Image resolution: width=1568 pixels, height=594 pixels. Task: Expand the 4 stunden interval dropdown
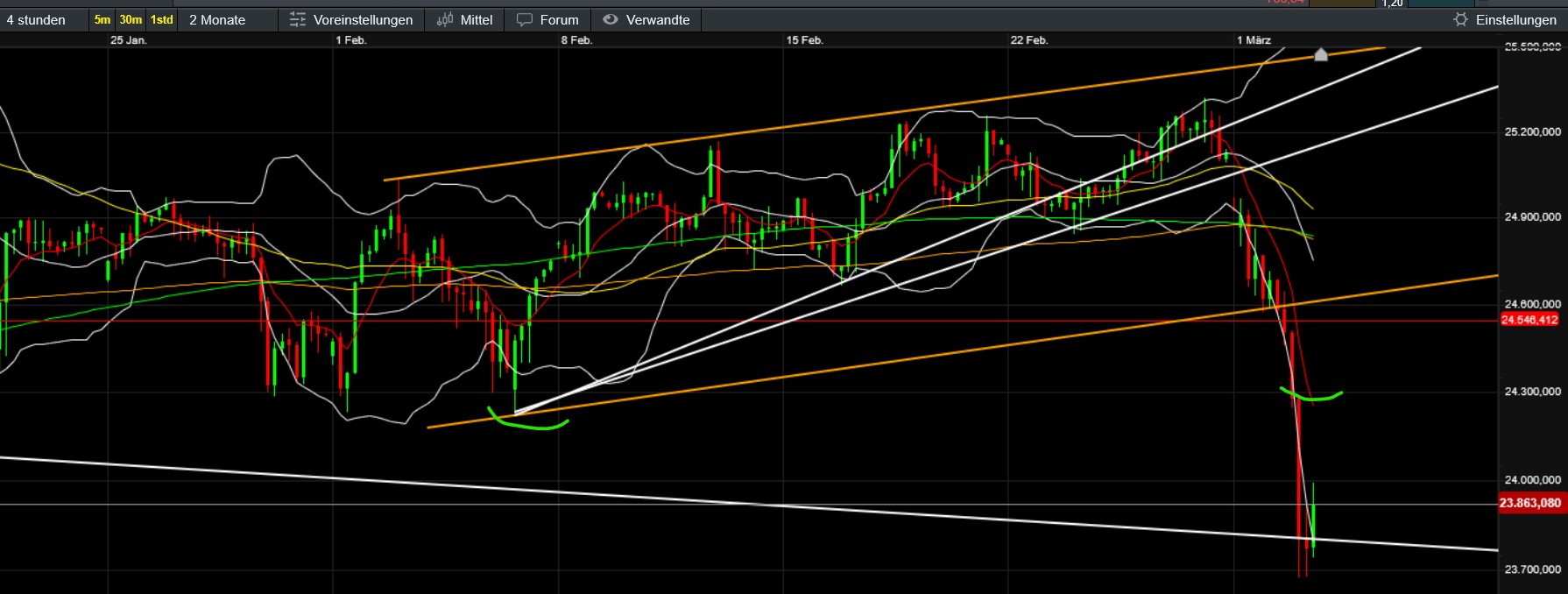coord(36,19)
